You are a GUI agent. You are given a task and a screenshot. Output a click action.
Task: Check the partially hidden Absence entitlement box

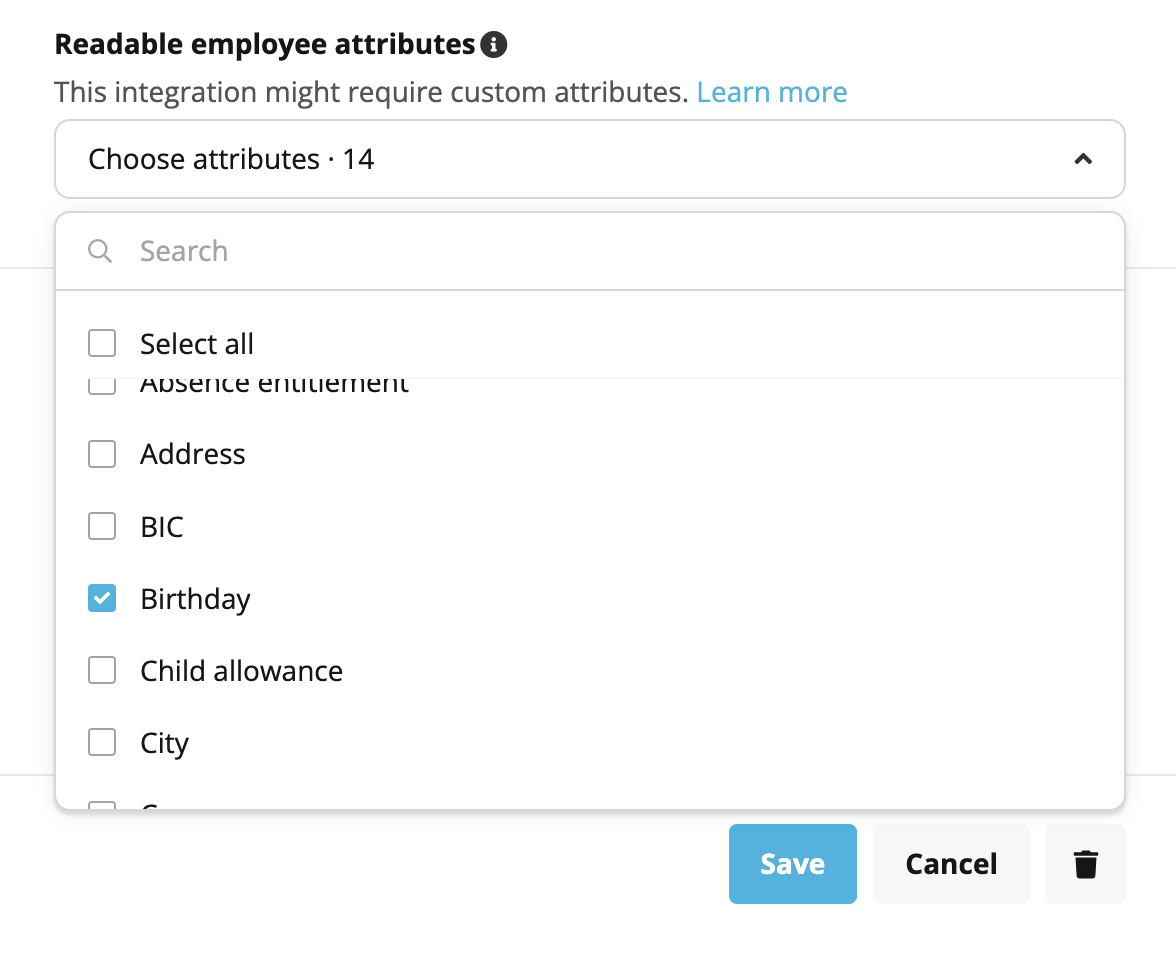pos(102,386)
